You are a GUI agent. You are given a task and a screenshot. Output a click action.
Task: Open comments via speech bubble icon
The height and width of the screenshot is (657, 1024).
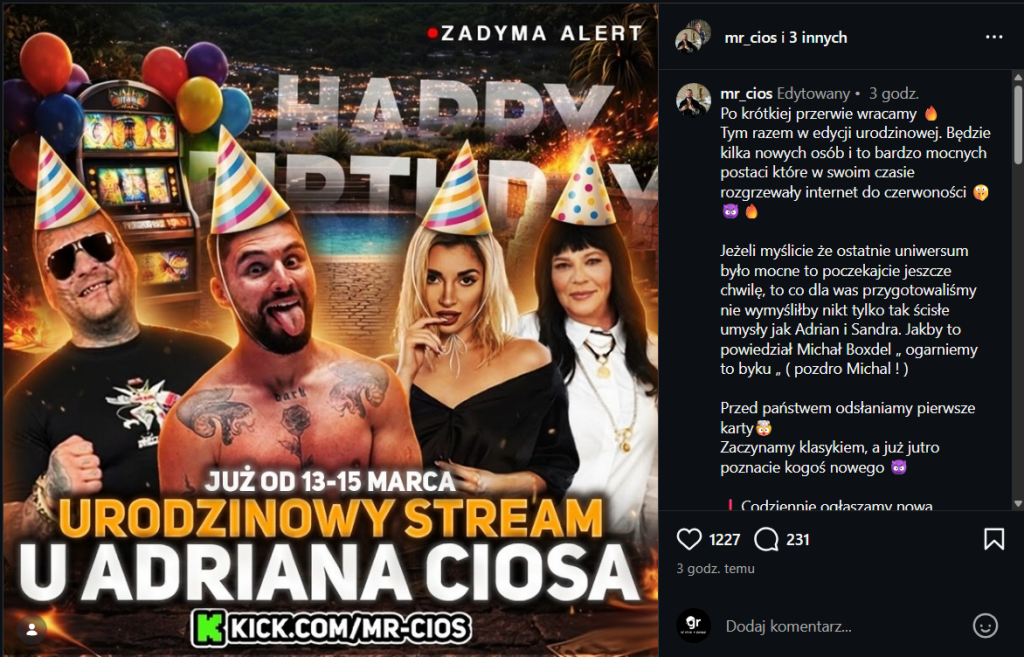pos(766,539)
